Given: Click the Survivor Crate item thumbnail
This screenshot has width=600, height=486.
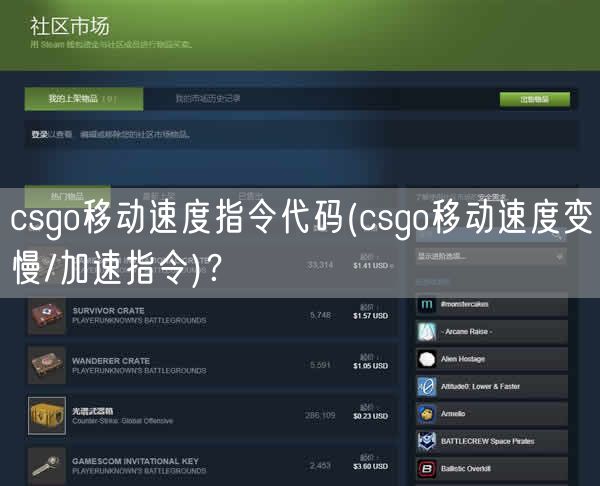Looking at the screenshot, I should [x=47, y=316].
